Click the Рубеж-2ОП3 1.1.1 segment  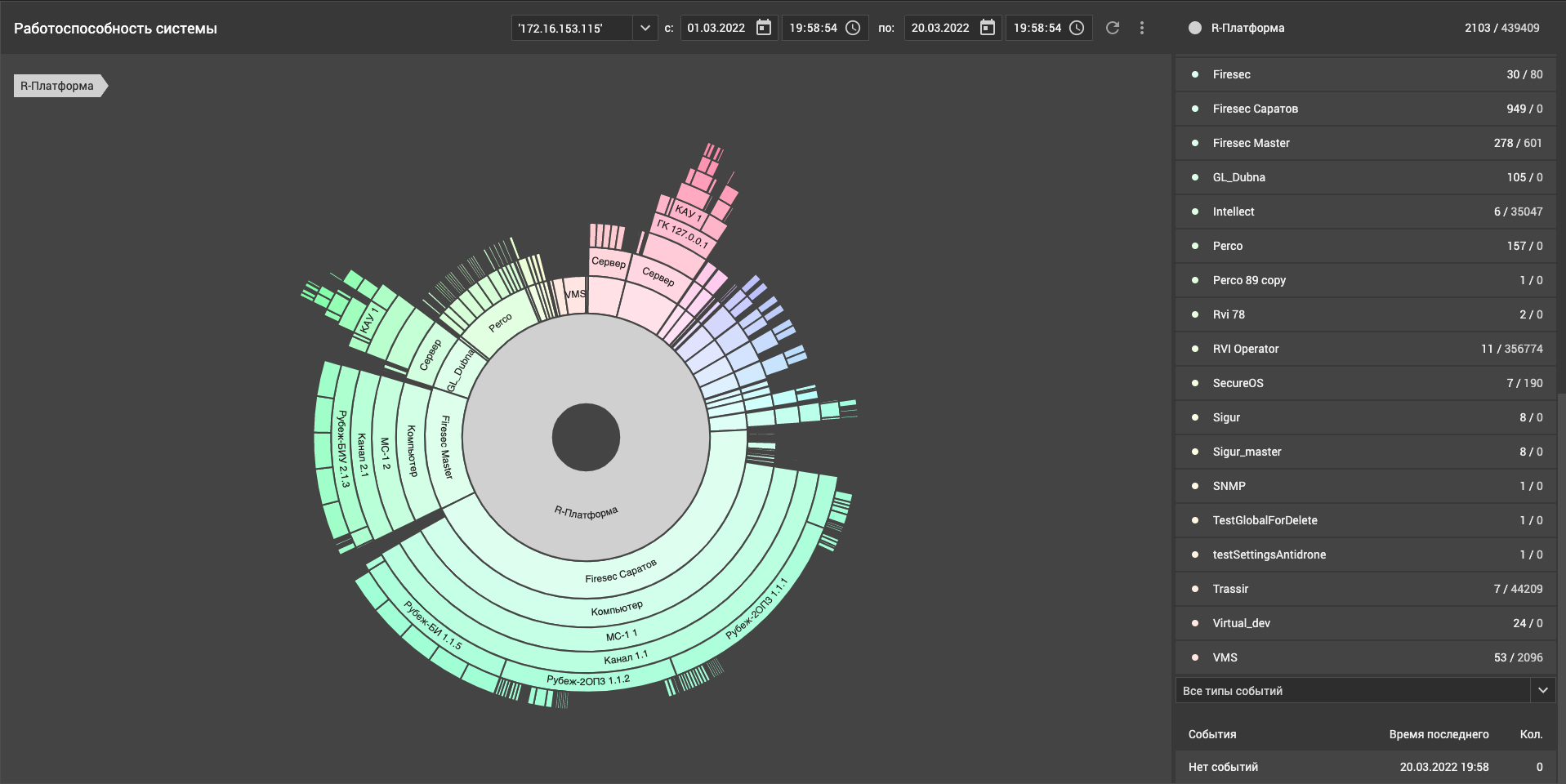pos(756,608)
